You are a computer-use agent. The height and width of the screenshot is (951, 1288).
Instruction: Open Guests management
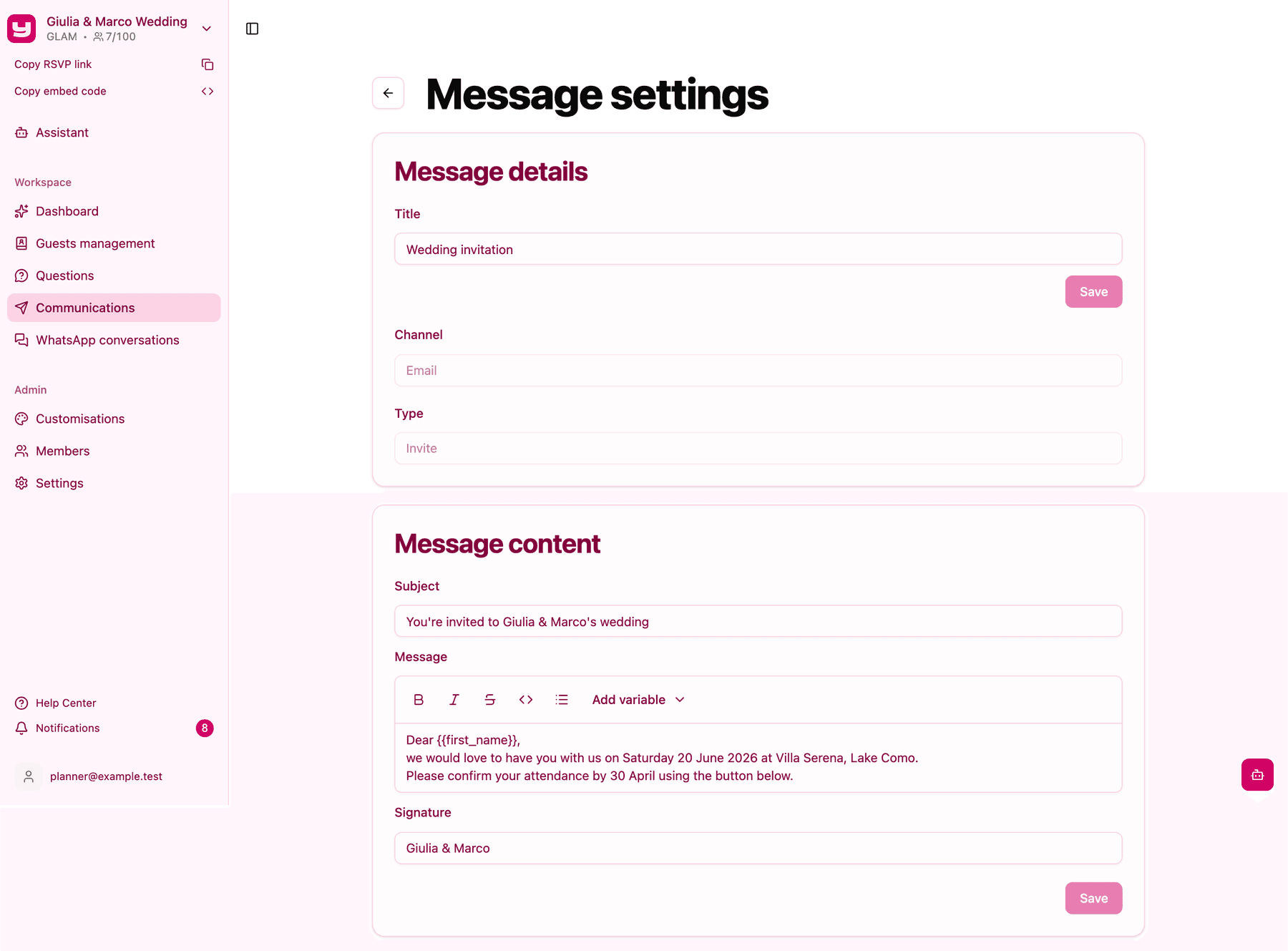tap(114, 243)
